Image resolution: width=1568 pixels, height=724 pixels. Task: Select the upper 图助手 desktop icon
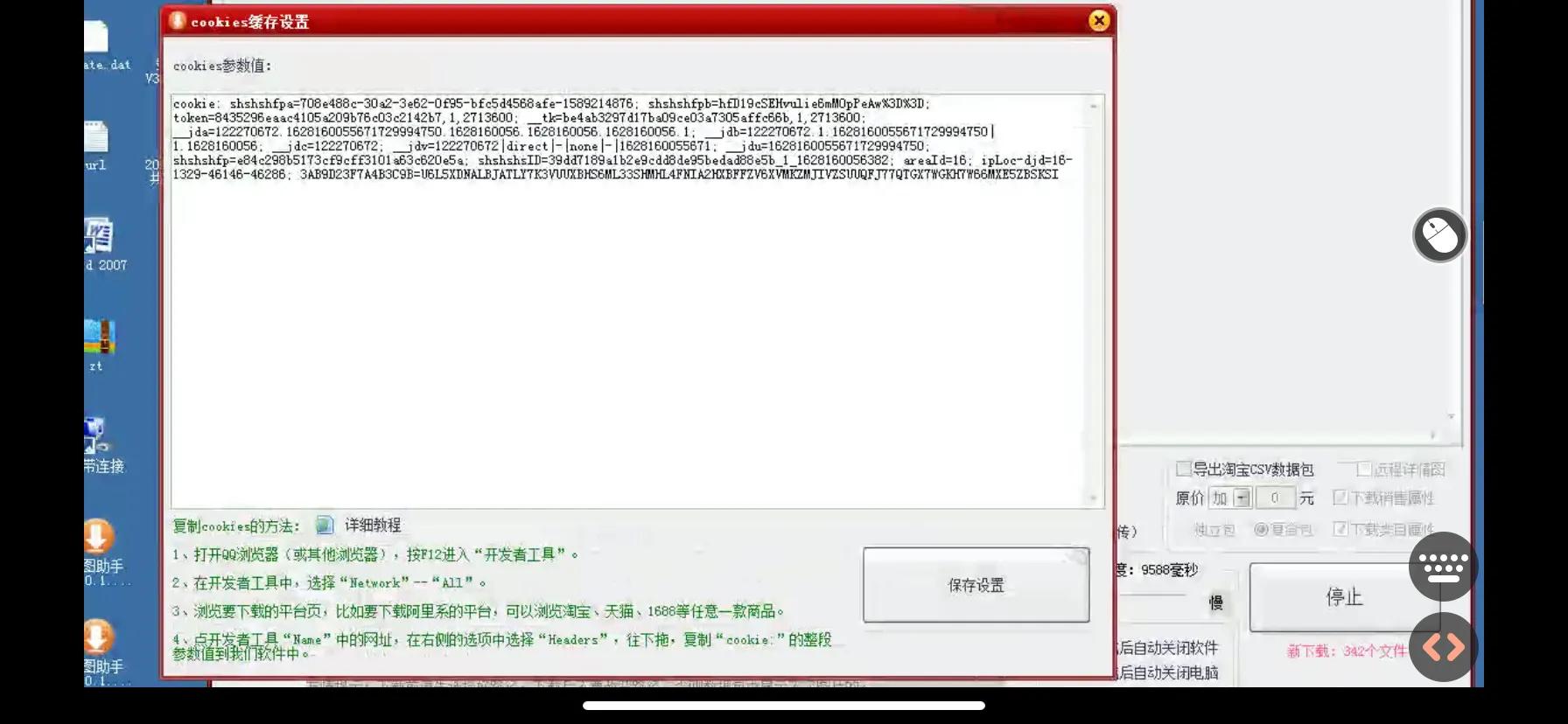pyautogui.click(x=102, y=553)
